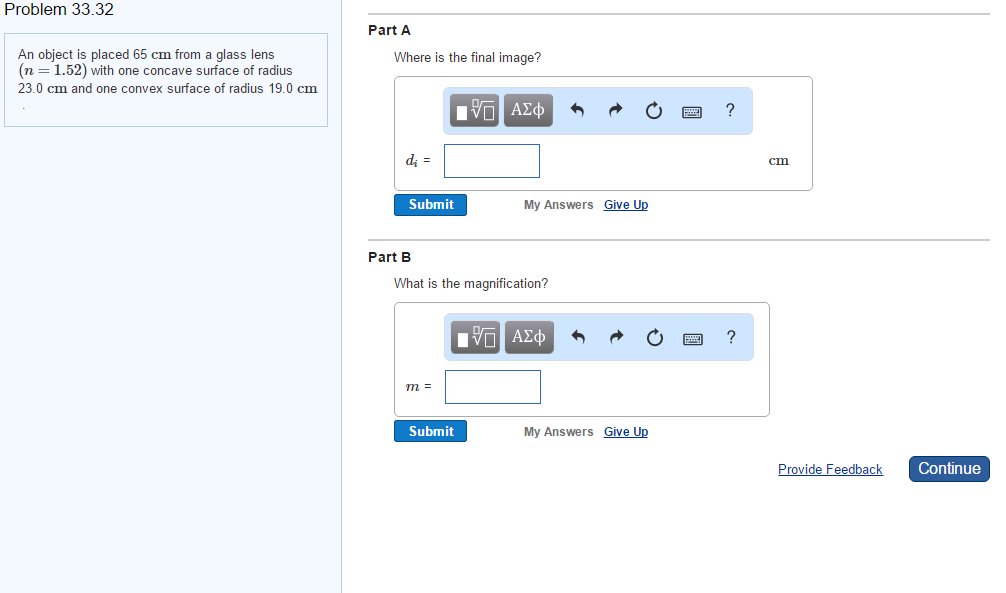
Task: Click Give Up link for Part A
Action: click(626, 205)
